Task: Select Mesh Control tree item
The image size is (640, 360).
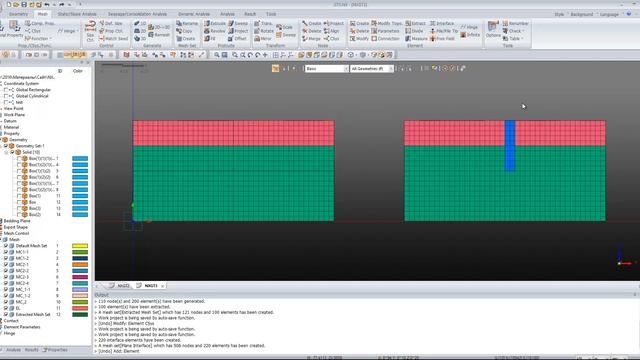Action: (x=16, y=233)
